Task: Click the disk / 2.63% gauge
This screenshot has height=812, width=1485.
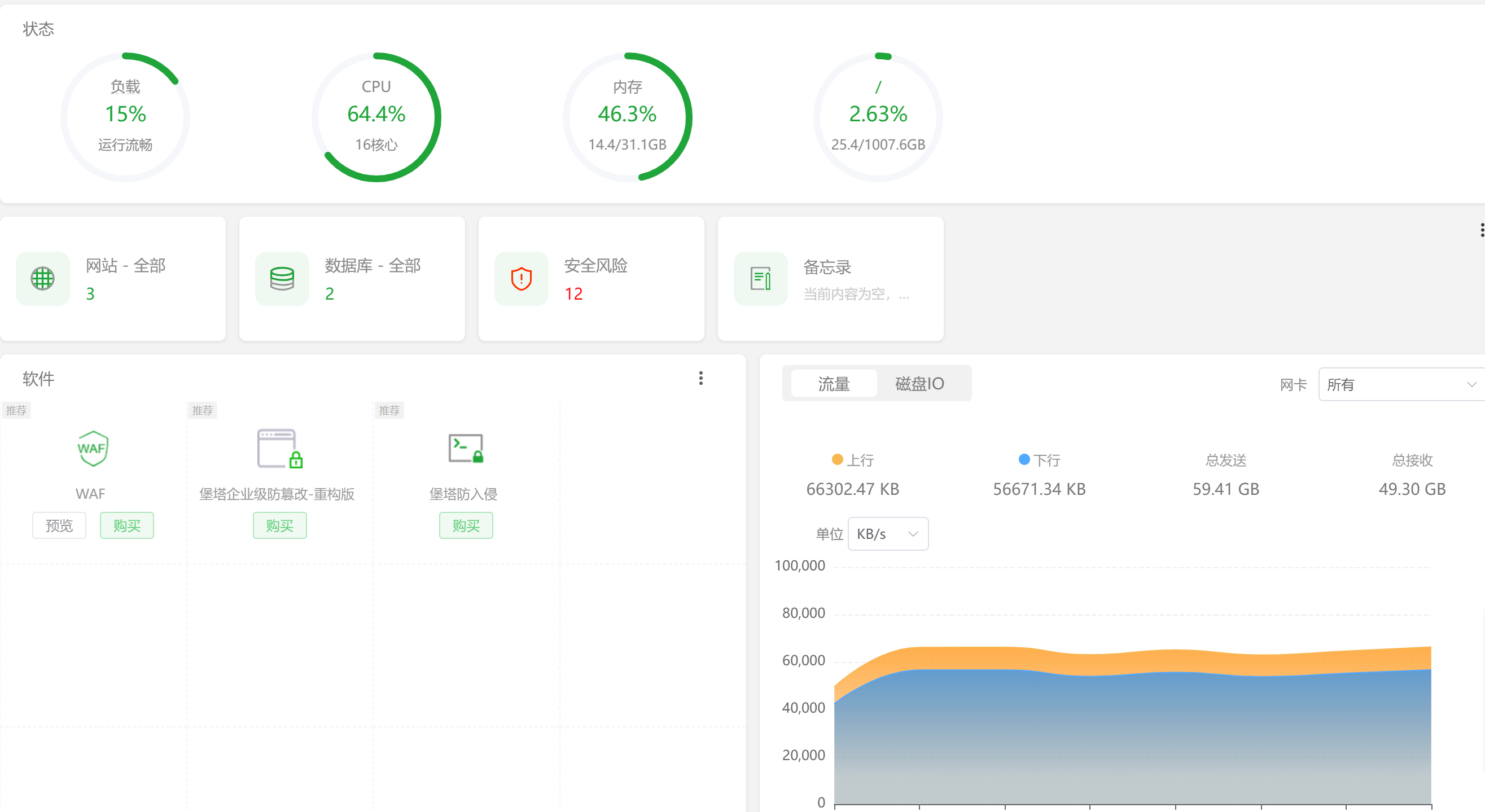Action: [878, 117]
